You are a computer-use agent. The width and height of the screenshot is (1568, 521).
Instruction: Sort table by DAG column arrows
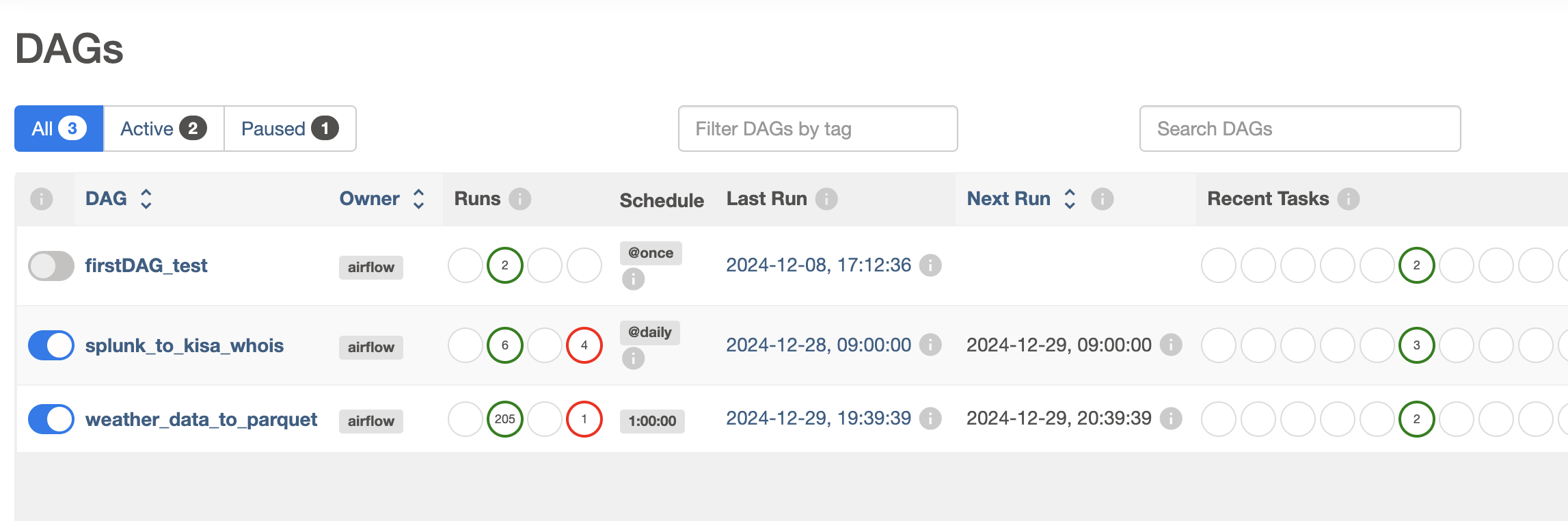coord(146,199)
